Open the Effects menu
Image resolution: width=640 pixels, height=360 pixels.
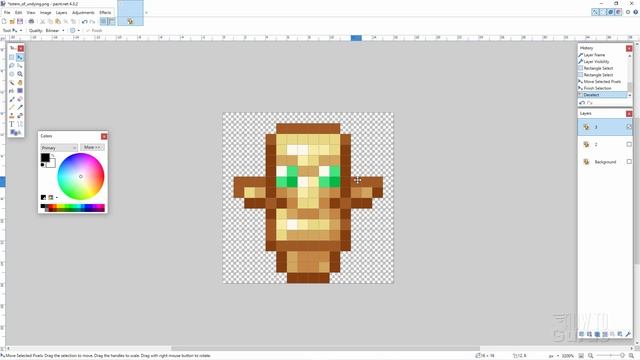(105, 13)
